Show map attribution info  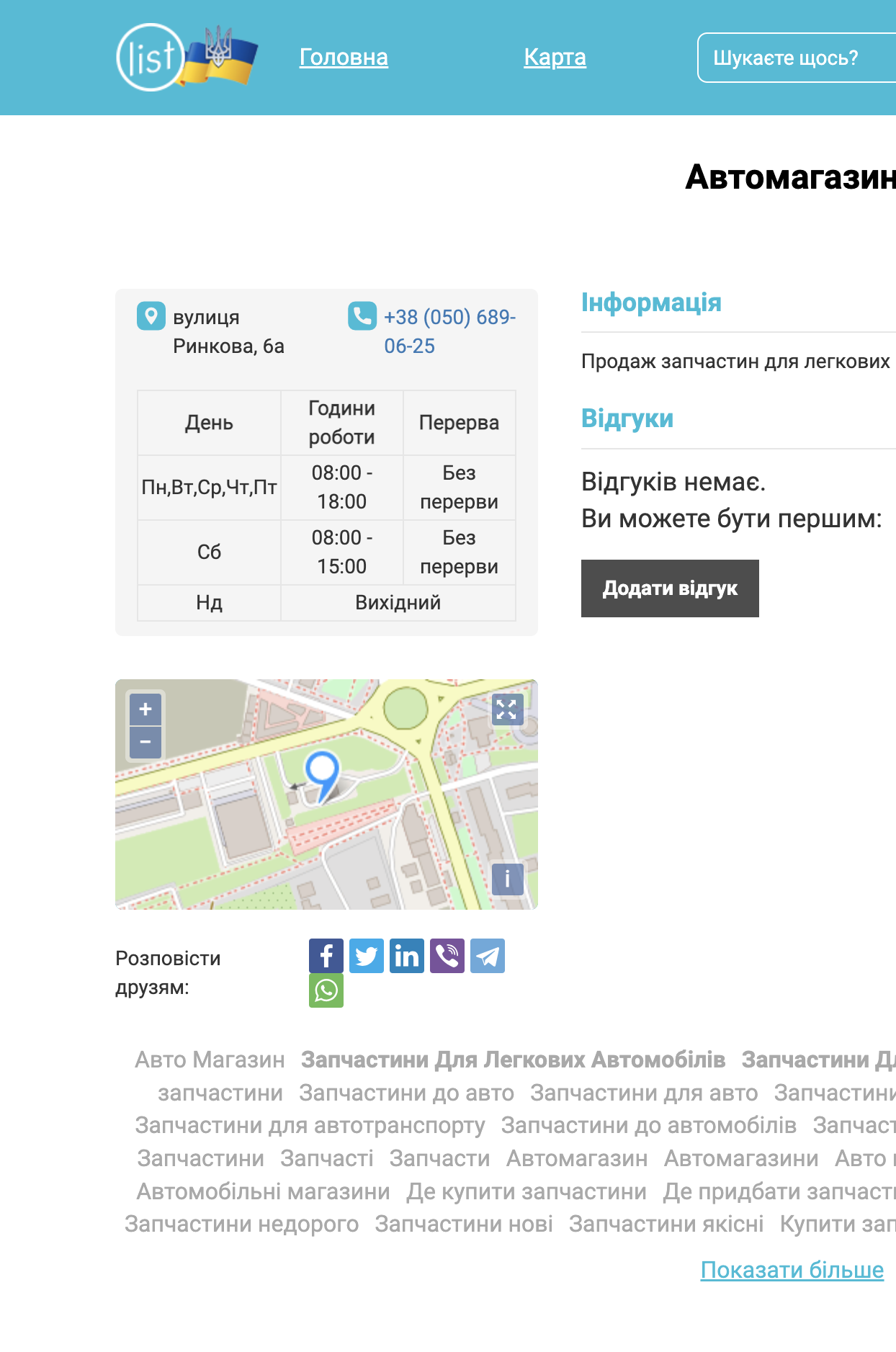pos(507,879)
